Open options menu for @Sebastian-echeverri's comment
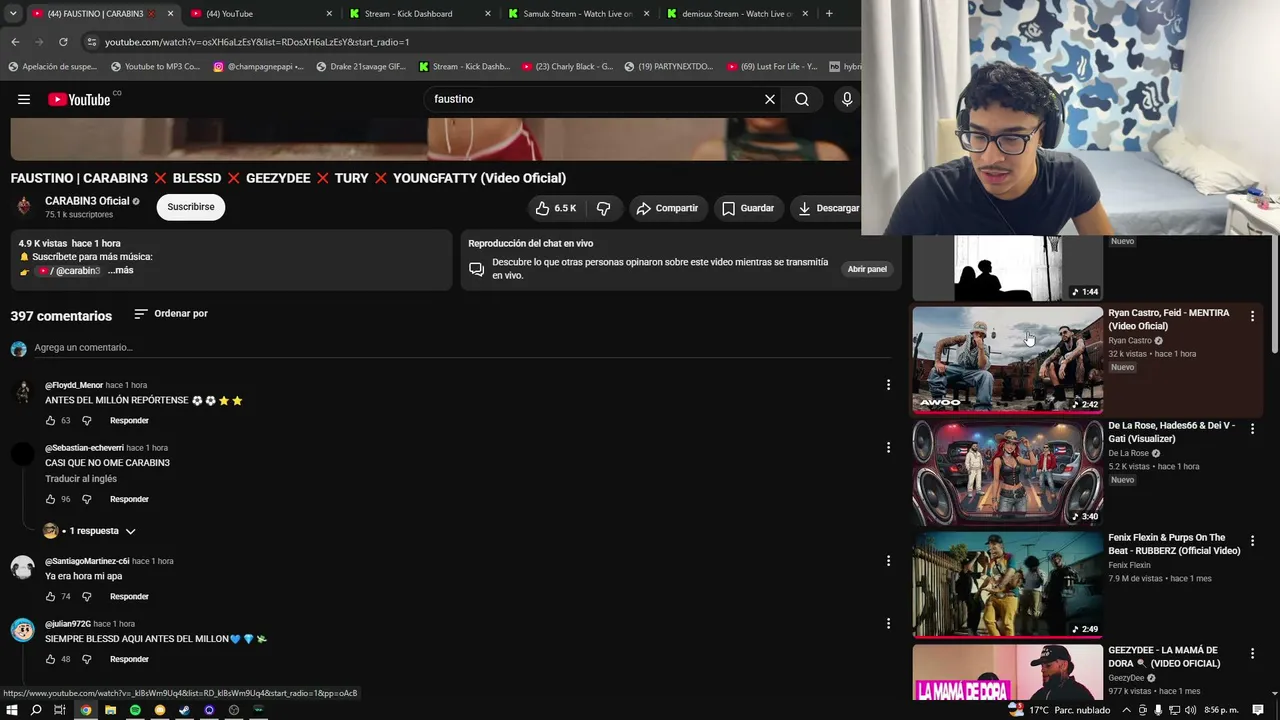This screenshot has width=1280, height=720. [x=888, y=448]
